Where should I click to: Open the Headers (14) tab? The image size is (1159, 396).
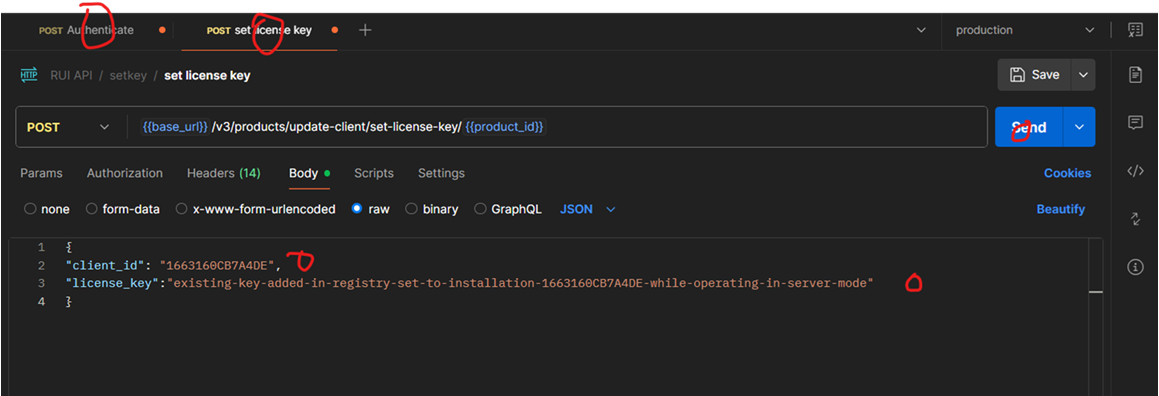[224, 174]
